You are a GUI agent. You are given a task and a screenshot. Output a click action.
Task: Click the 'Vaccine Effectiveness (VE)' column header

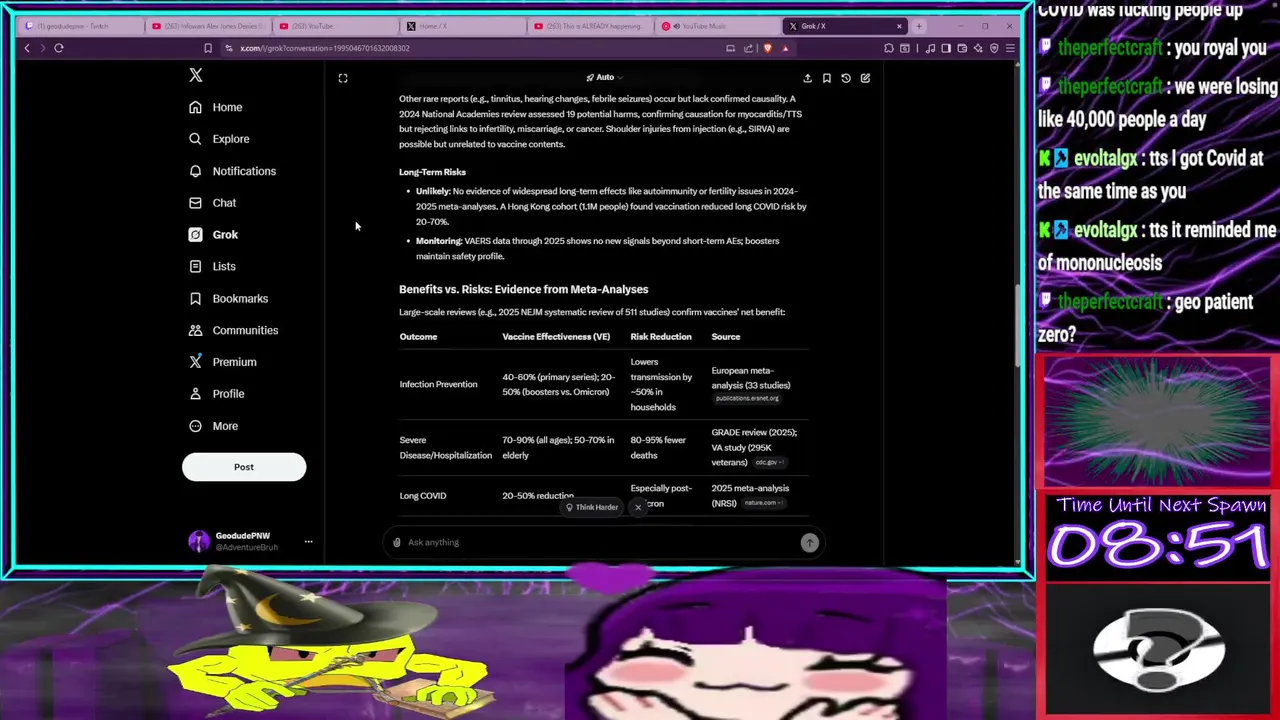pos(556,337)
